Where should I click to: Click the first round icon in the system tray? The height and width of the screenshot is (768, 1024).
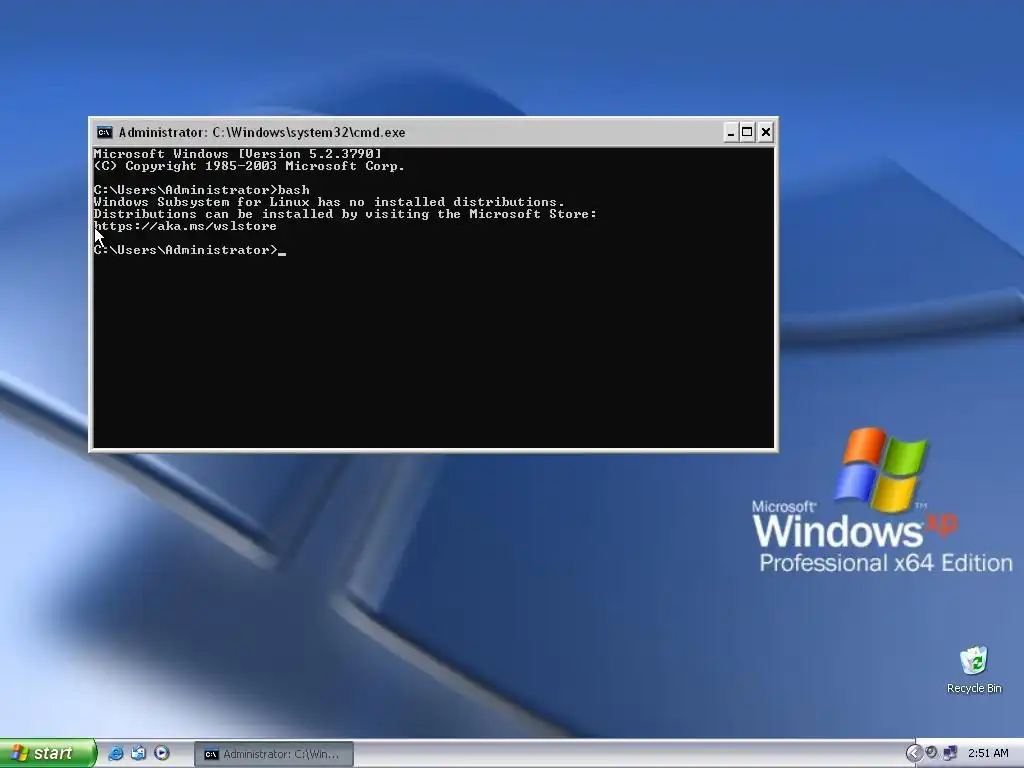point(931,753)
